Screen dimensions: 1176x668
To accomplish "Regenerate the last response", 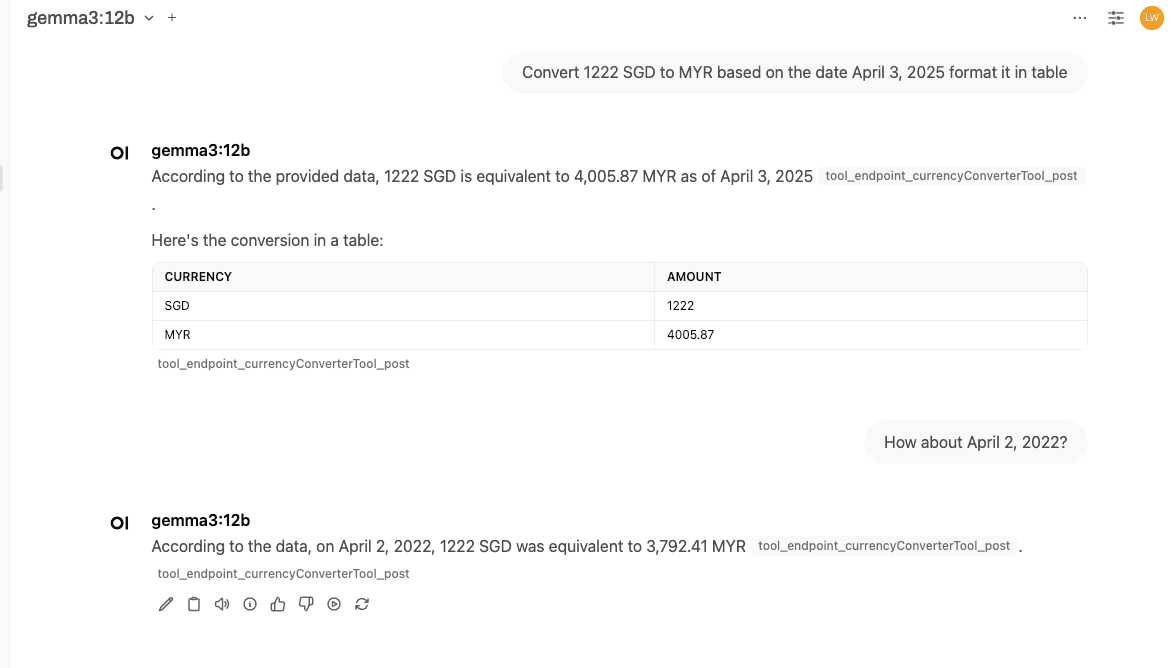I will click(x=362, y=604).
